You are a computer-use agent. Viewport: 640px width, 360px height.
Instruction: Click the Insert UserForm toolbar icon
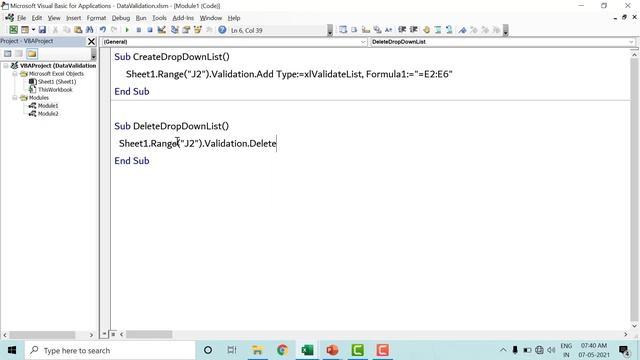click(x=25, y=30)
